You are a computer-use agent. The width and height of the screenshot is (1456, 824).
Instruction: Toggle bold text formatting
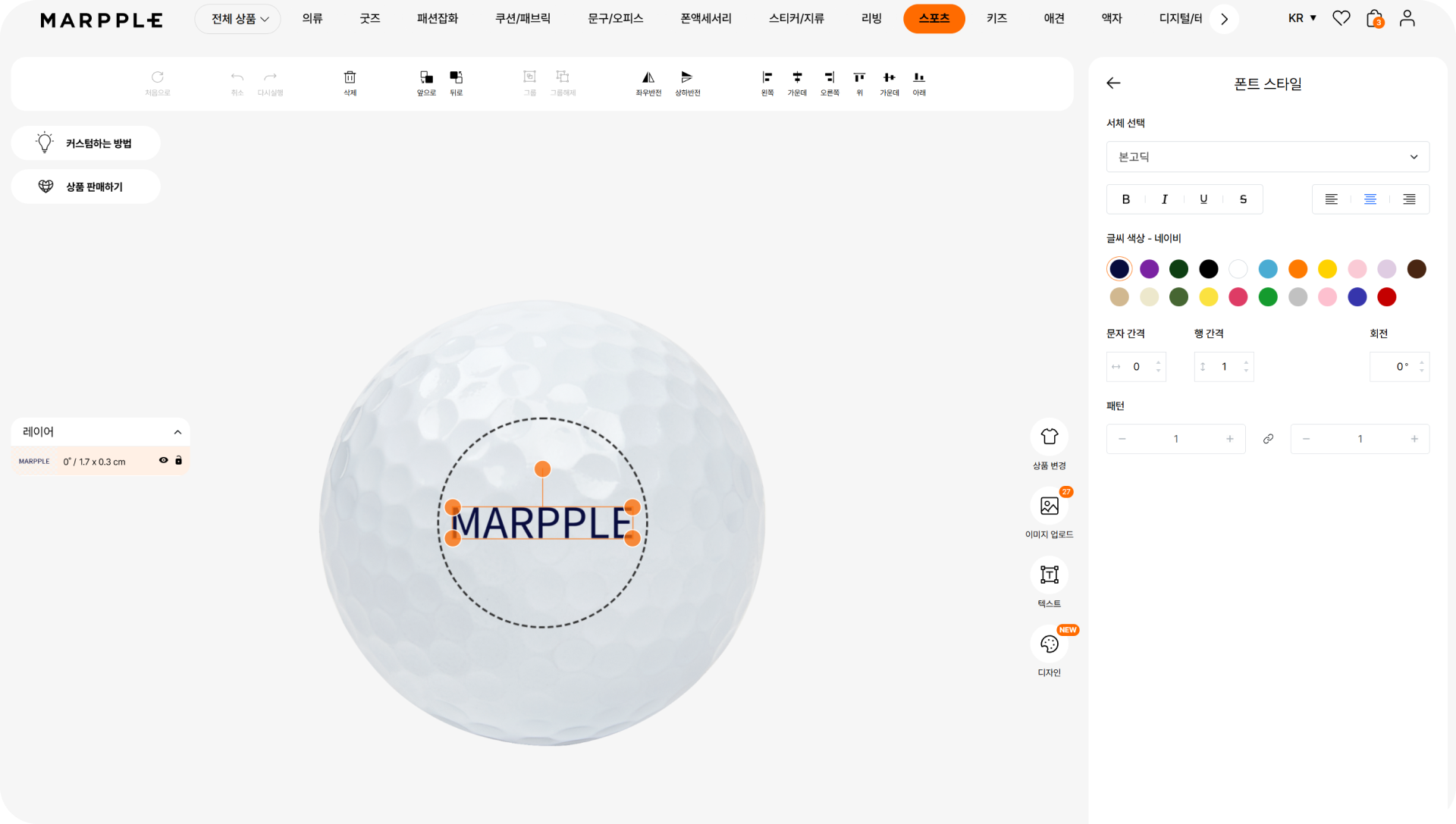pyautogui.click(x=1126, y=199)
